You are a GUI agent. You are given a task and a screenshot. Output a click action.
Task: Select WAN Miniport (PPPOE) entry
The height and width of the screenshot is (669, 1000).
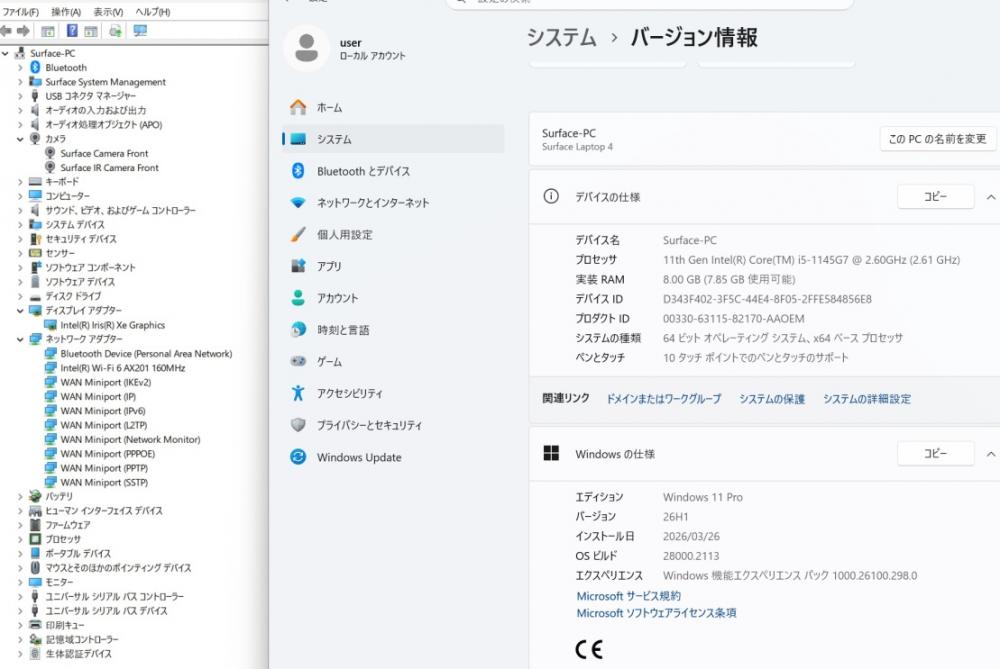coord(107,453)
